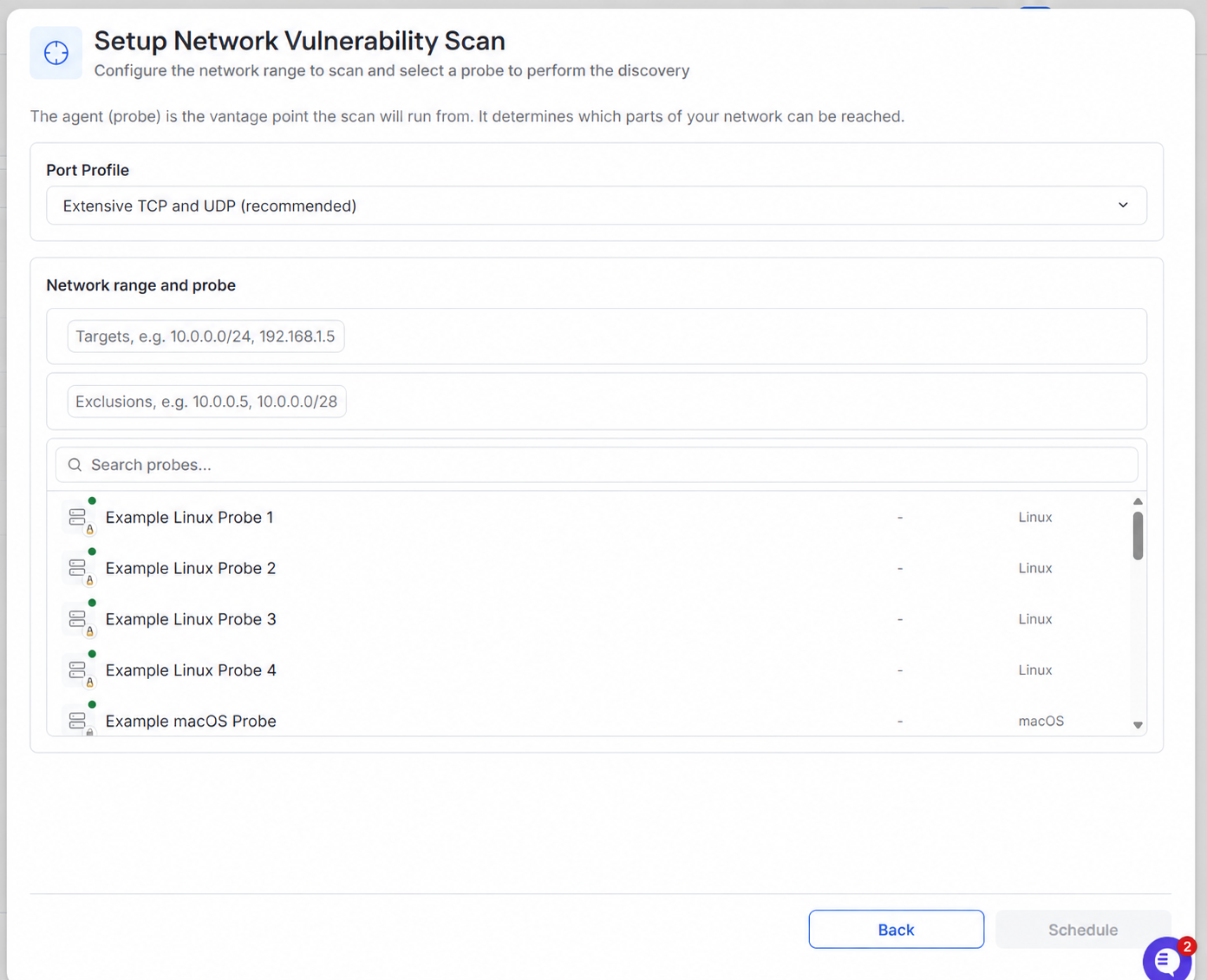Click the Setup Network Vulnerability Scan title
The image size is (1207, 980).
click(x=299, y=41)
